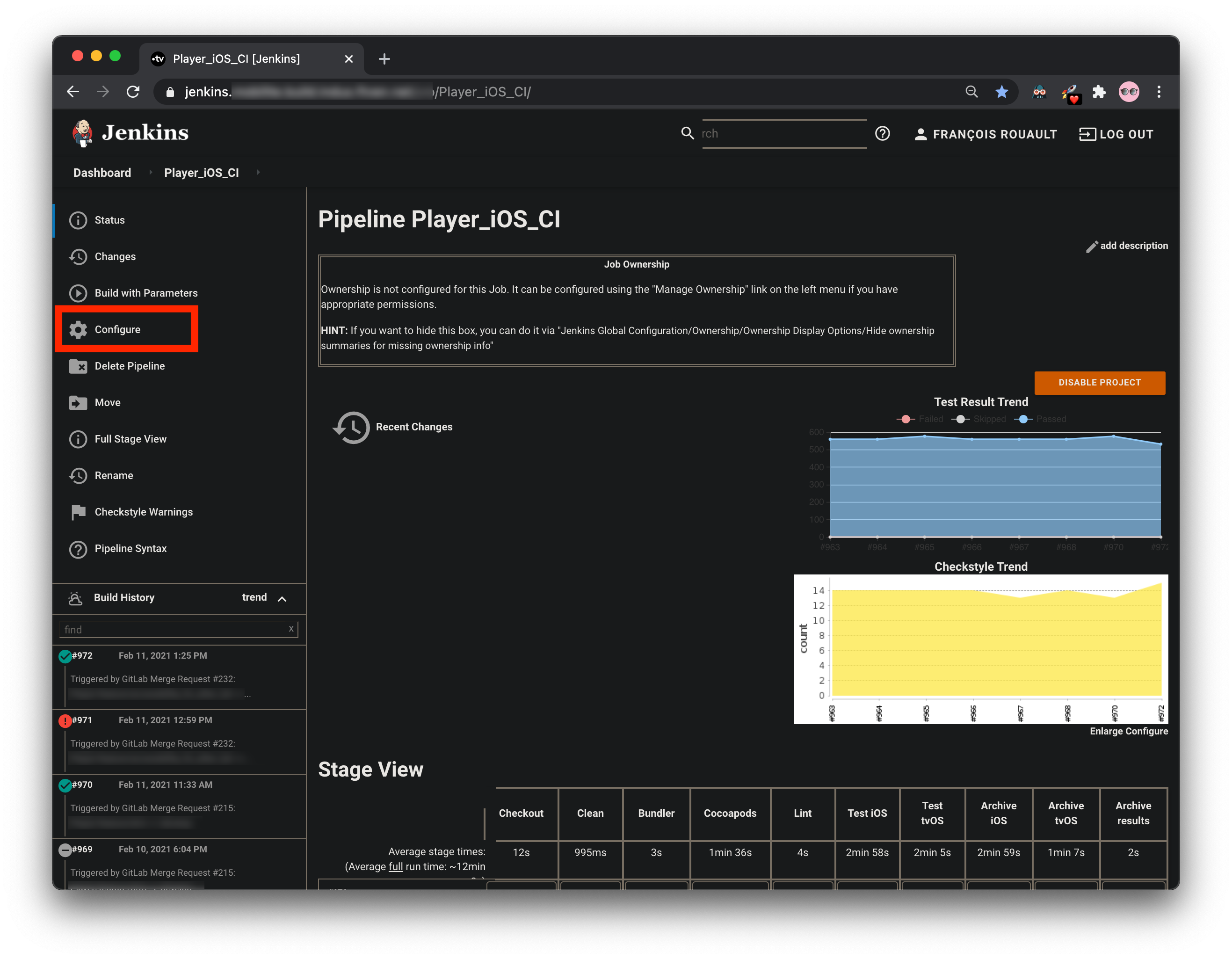Screen dimensions: 1232x959
Task: Click build #972 success status icon
Action: (x=65, y=656)
